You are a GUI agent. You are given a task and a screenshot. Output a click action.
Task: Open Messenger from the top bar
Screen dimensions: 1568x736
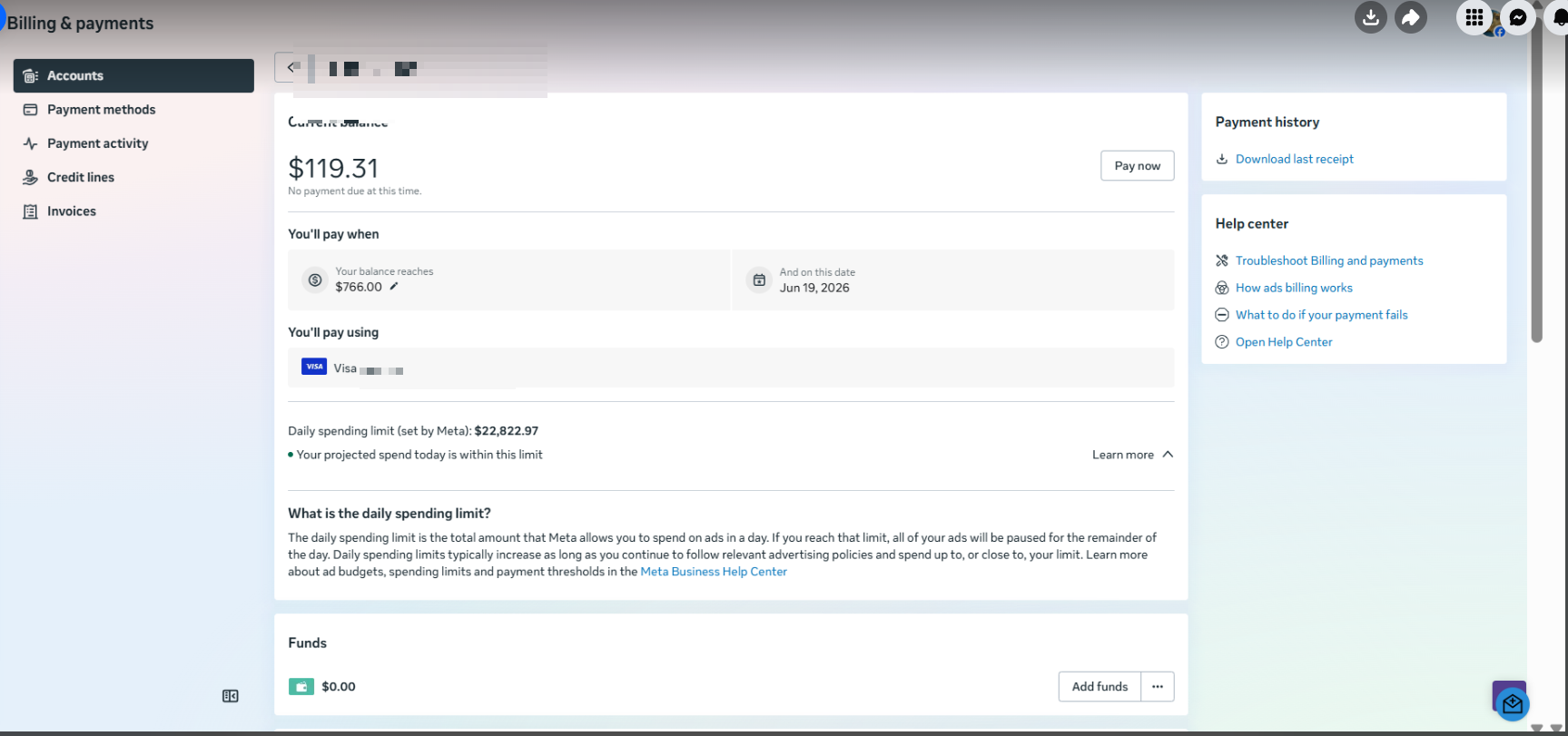[x=1518, y=17]
